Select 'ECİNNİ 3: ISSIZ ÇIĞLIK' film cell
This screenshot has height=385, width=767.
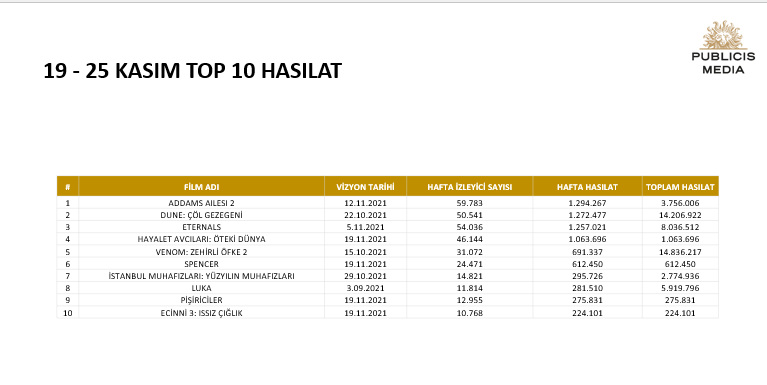click(x=202, y=313)
